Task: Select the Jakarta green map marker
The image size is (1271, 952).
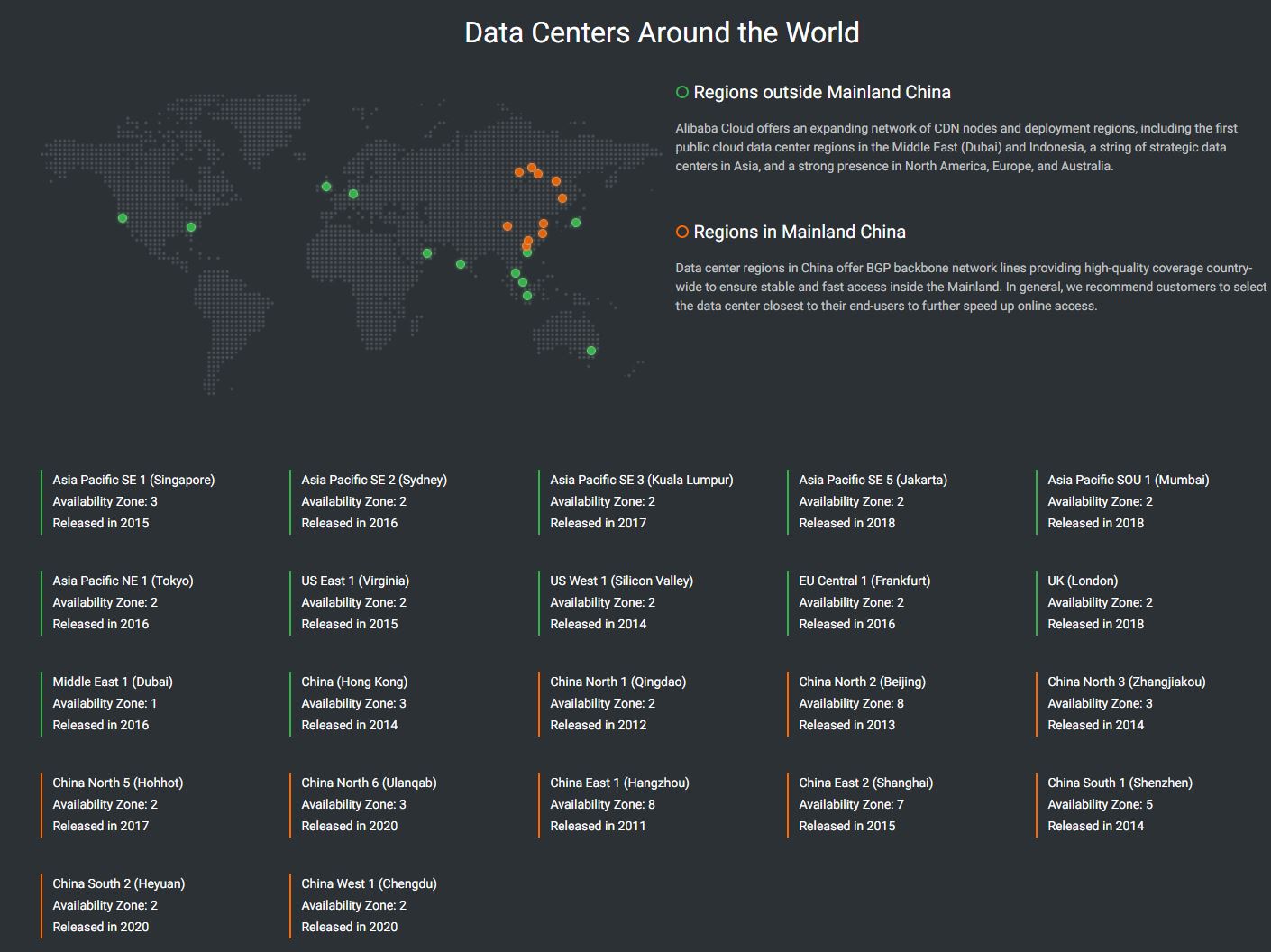Action: [527, 296]
